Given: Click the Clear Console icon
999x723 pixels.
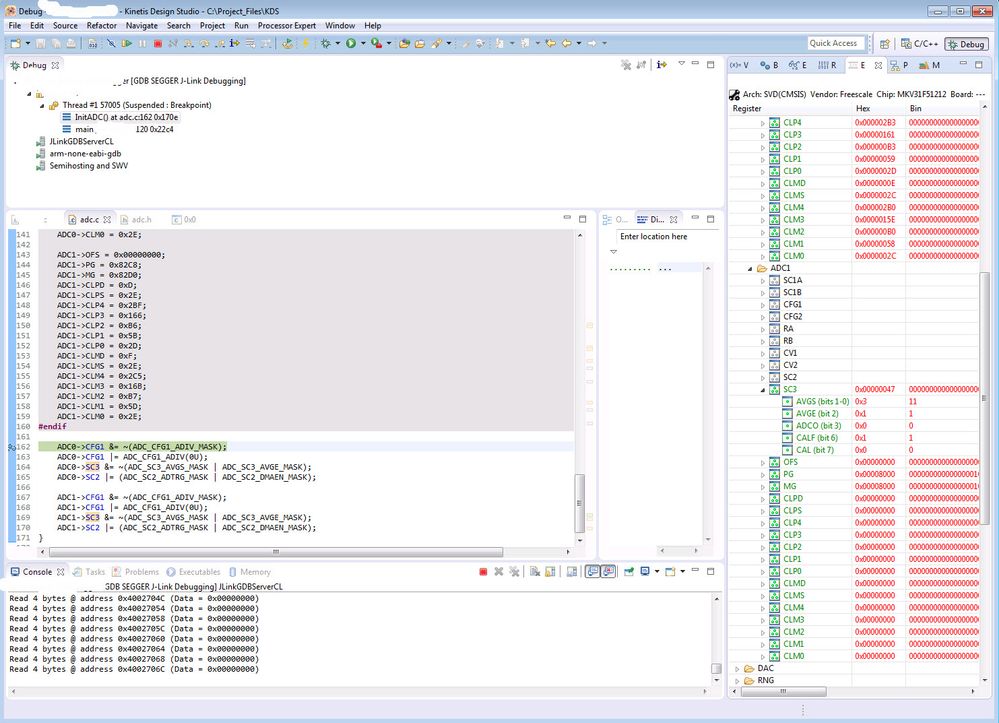Looking at the screenshot, I should coord(535,572).
